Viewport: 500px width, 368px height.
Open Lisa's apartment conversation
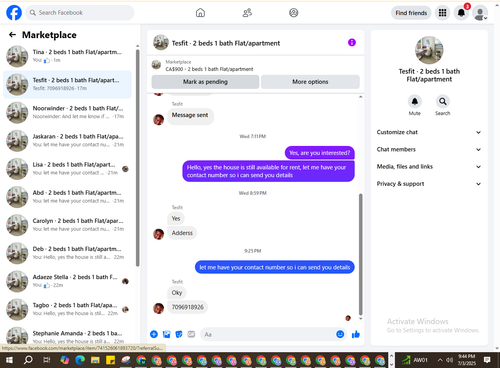[x=68, y=169]
